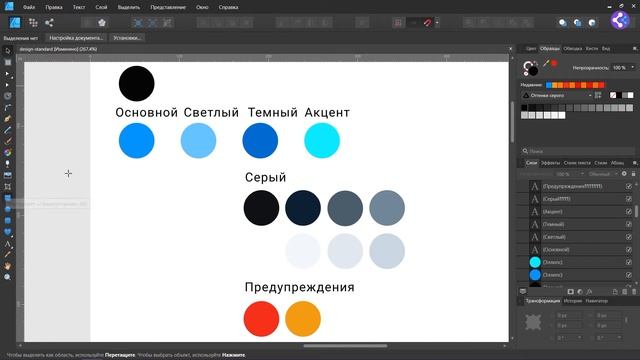Image resolution: width=640 pixels, height=360 pixels.
Task: Pick the blue recent color swatch
Action: click(549, 85)
